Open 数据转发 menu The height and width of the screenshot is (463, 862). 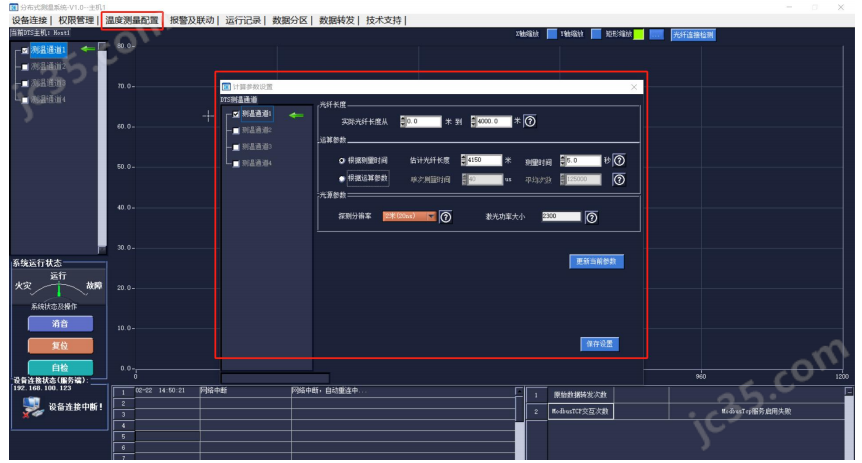click(337, 20)
